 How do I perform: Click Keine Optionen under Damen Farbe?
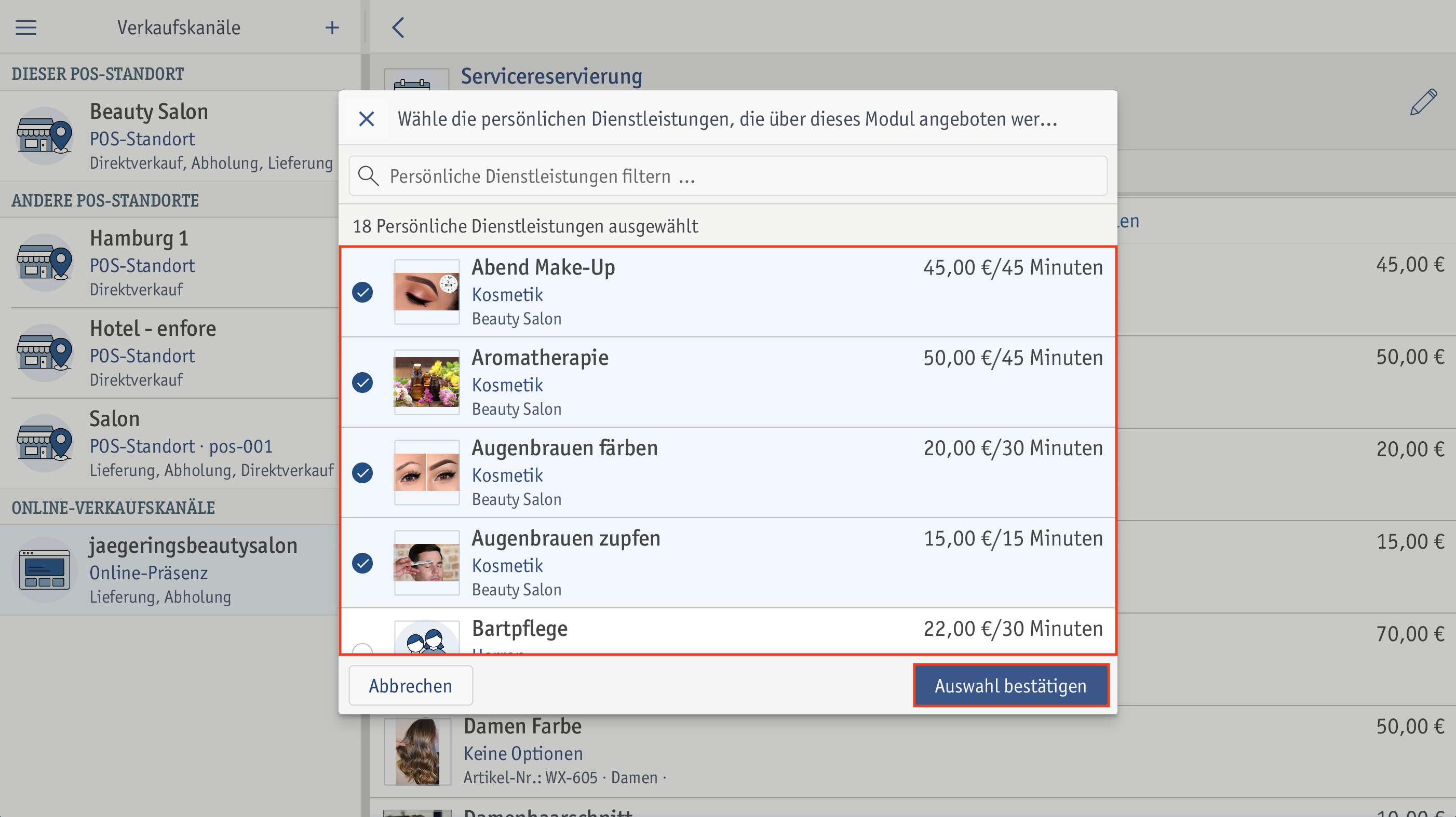coord(523,753)
